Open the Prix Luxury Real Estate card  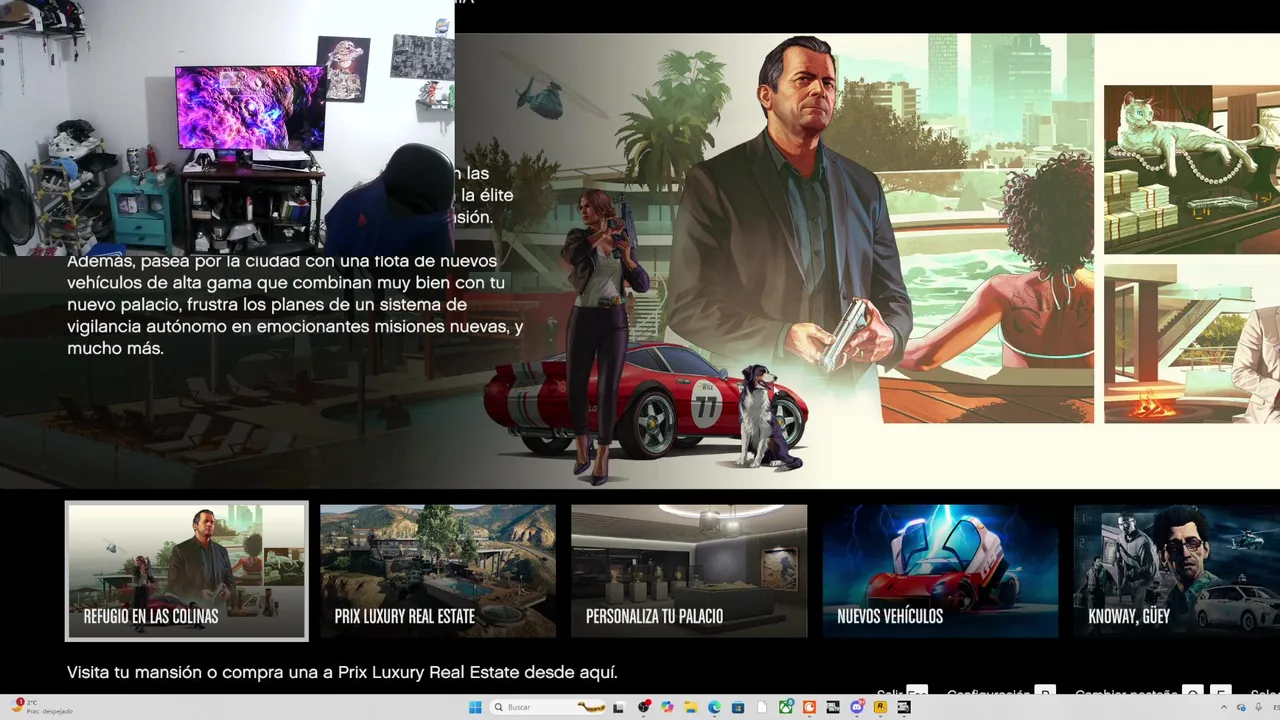tap(438, 571)
